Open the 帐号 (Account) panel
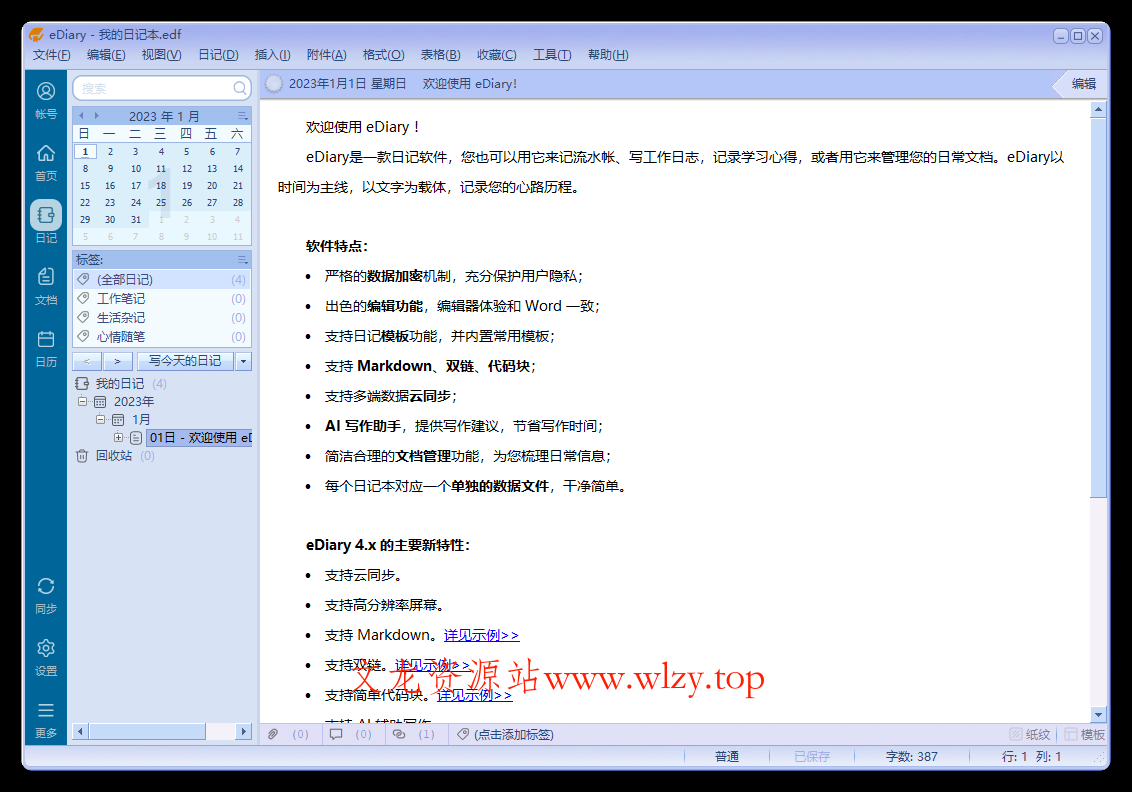This screenshot has height=792, width=1132. pos(45,97)
